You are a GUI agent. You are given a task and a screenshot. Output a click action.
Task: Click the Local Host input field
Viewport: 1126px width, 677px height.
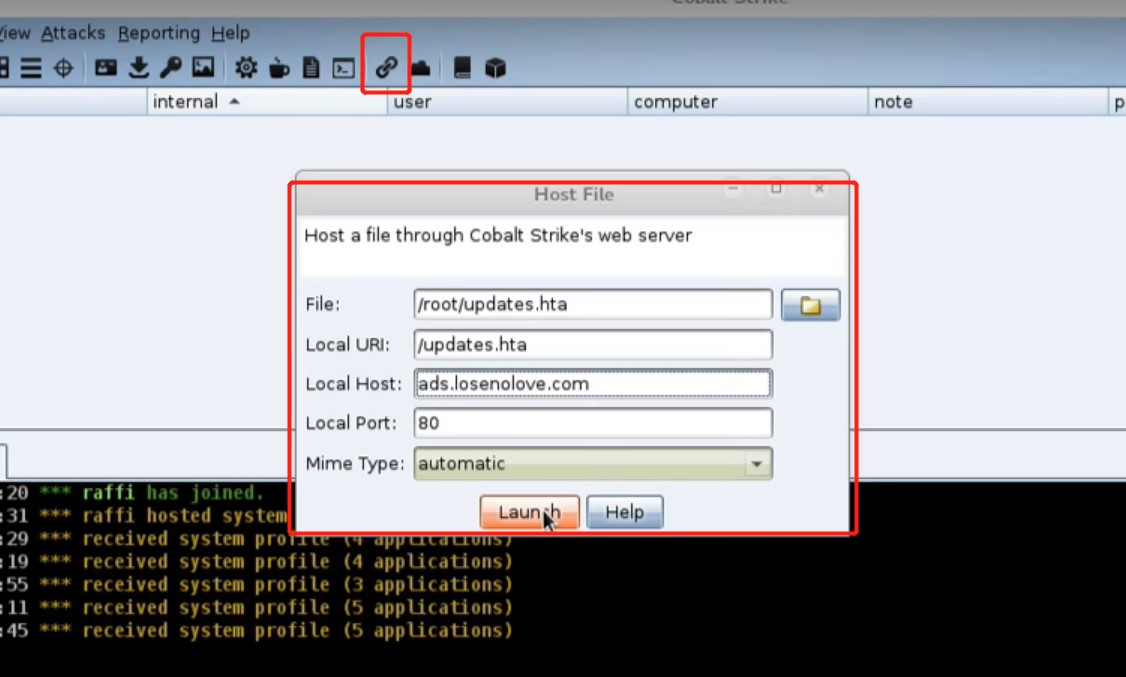[x=593, y=384]
